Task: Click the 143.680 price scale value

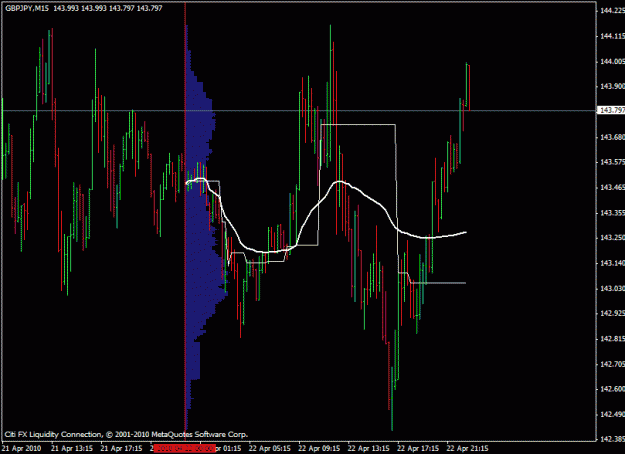Action: (x=612, y=137)
